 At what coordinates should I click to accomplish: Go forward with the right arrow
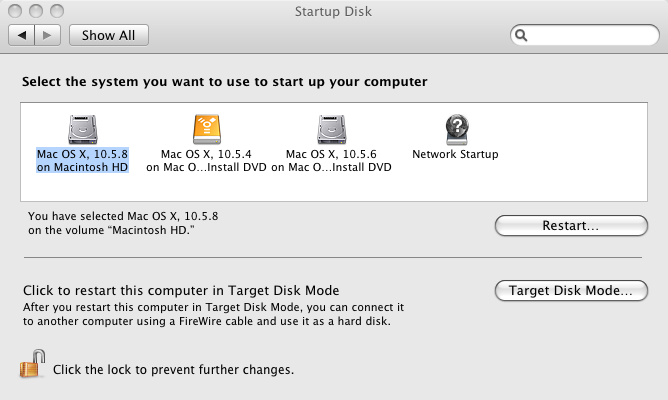pos(47,35)
